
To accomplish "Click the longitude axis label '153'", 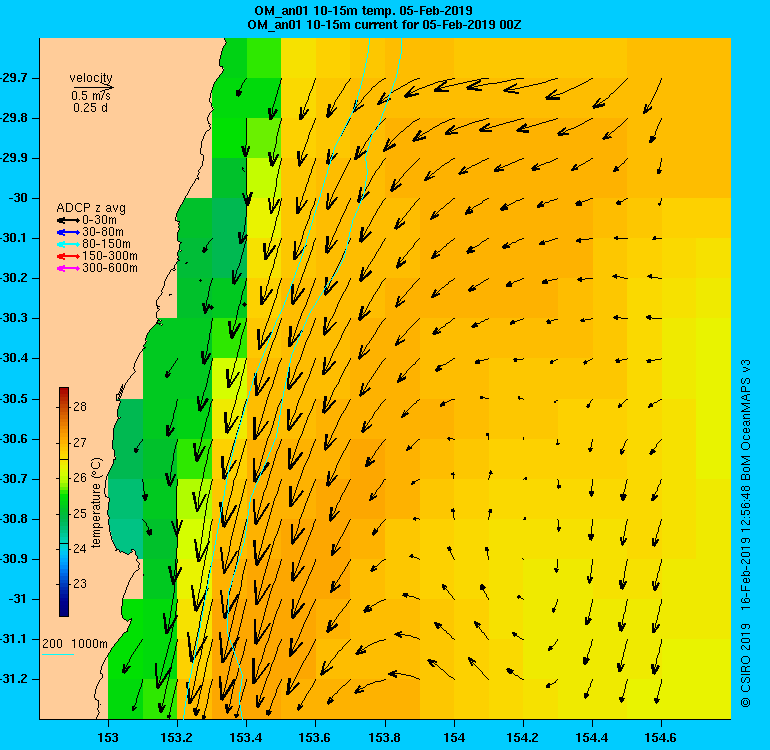I will coord(108,738).
